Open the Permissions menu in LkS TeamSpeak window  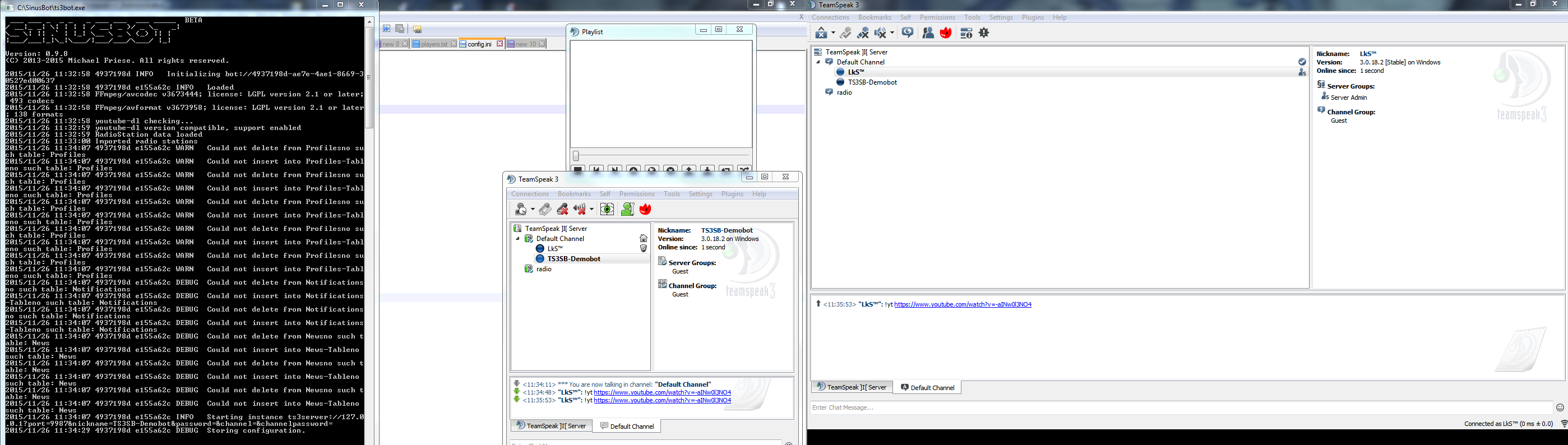937,17
